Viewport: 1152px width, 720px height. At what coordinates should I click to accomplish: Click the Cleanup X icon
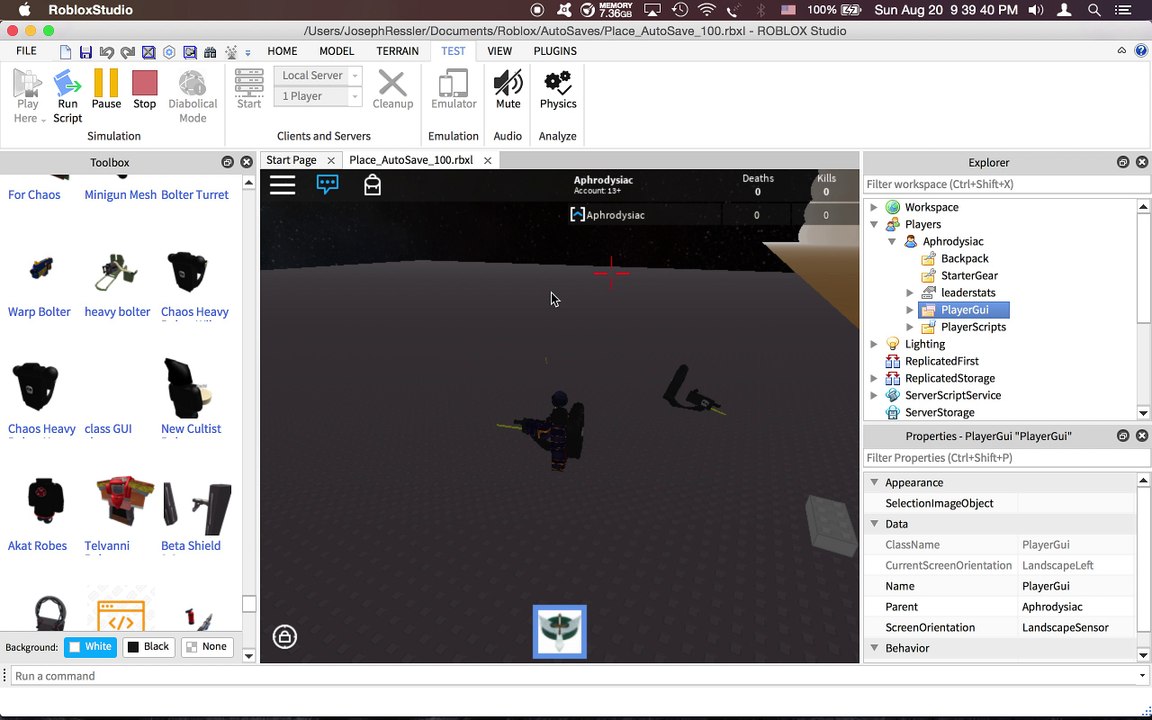392,83
